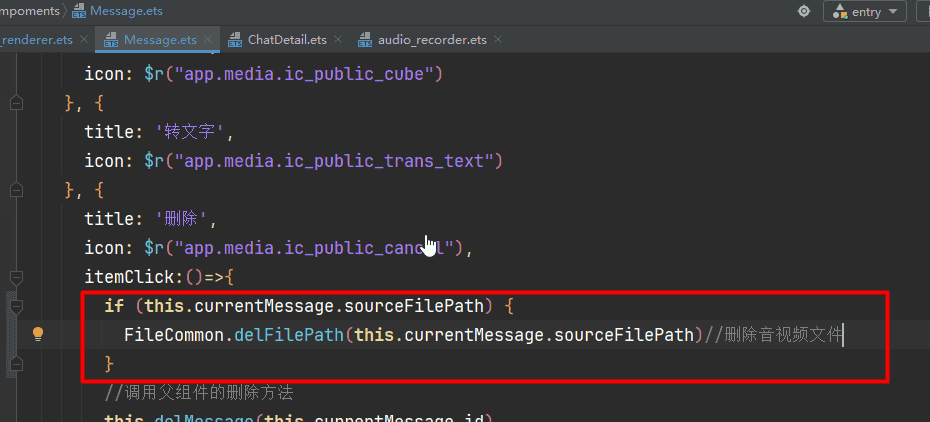Collapse the if sourceFilePath block

[16, 306]
